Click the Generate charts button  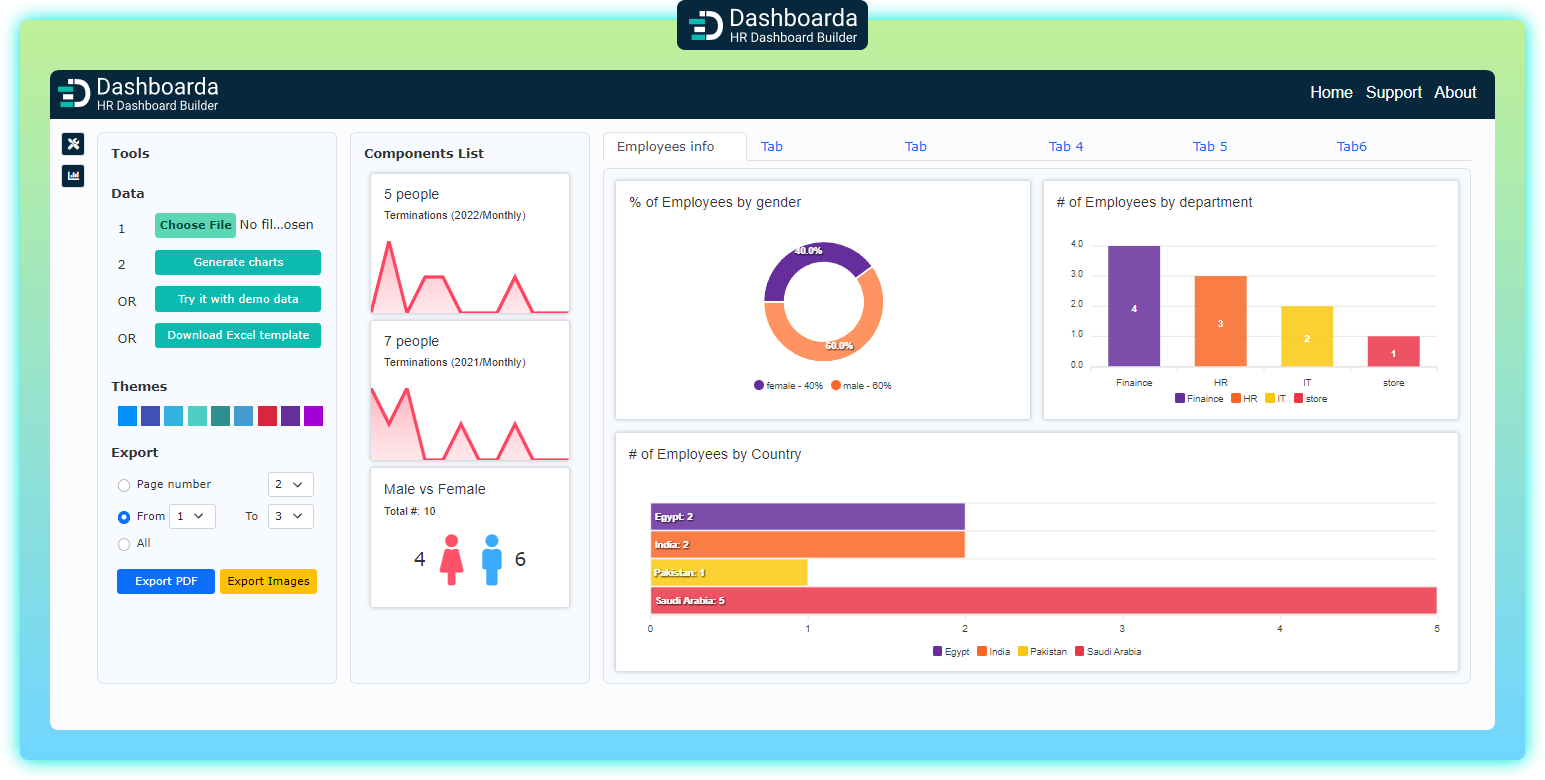pos(238,262)
